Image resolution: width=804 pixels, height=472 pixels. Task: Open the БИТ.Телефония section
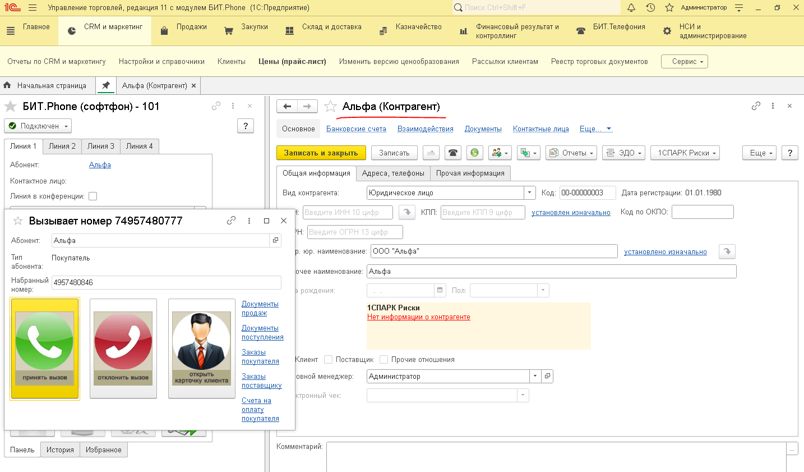[x=610, y=31]
